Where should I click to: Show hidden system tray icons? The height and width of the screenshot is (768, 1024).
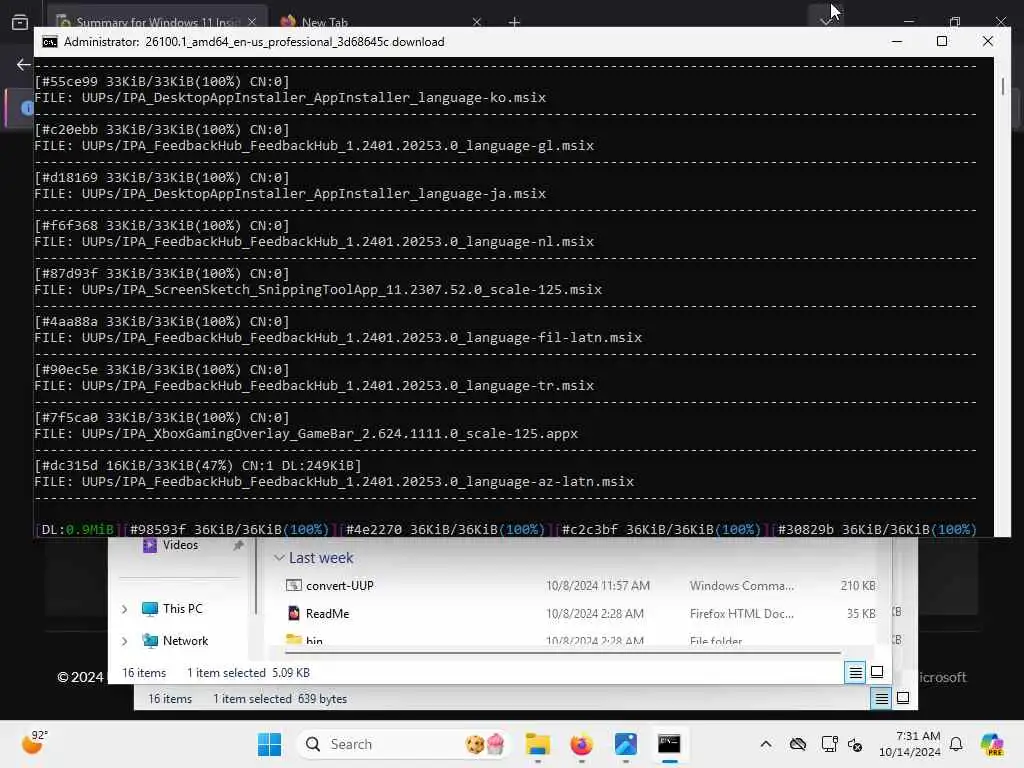(x=766, y=744)
